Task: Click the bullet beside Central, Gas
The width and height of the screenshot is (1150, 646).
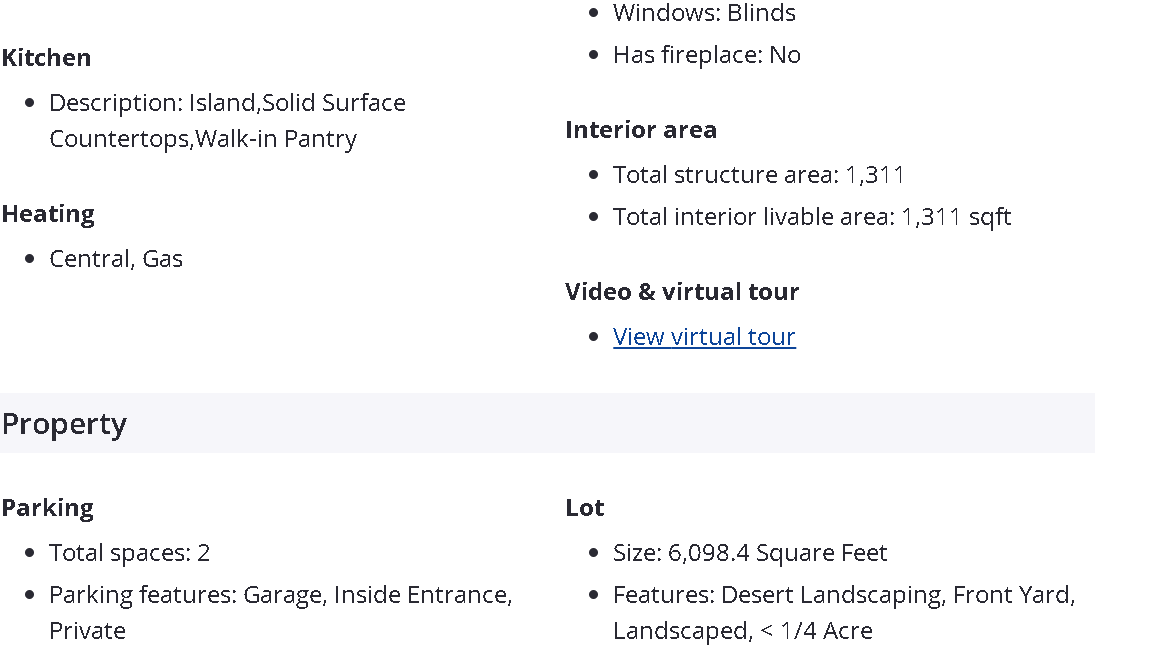Action: click(x=30, y=259)
